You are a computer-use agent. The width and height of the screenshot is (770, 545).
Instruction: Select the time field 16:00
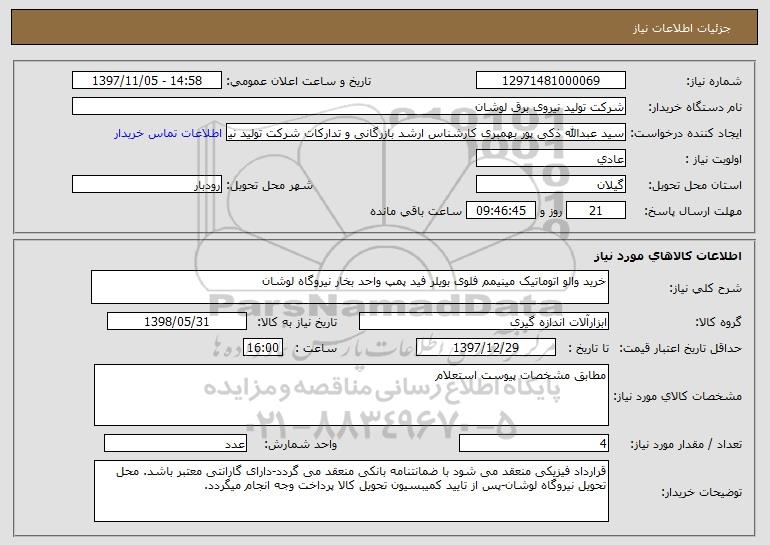click(x=263, y=348)
